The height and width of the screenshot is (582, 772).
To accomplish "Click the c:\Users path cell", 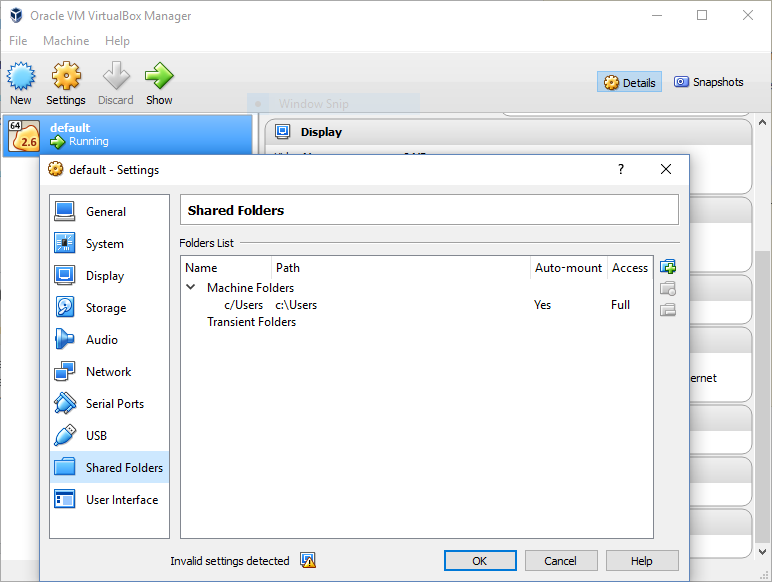I will 296,305.
